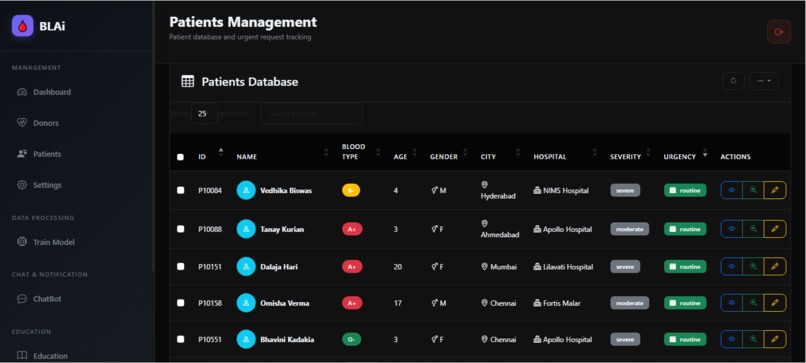Click the Ahmedabad city cell
Screen dimensions: 806x363
[500, 229]
